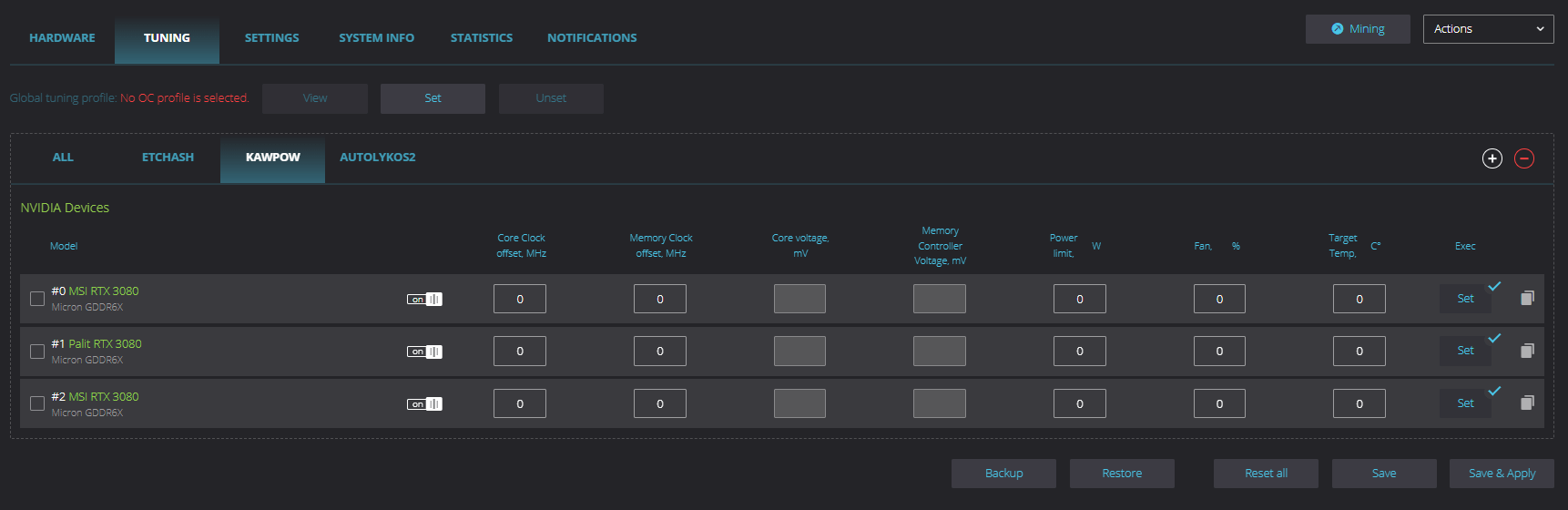Click the add algorithm plus icon
The height and width of the screenshot is (510, 1568).
tap(1492, 158)
